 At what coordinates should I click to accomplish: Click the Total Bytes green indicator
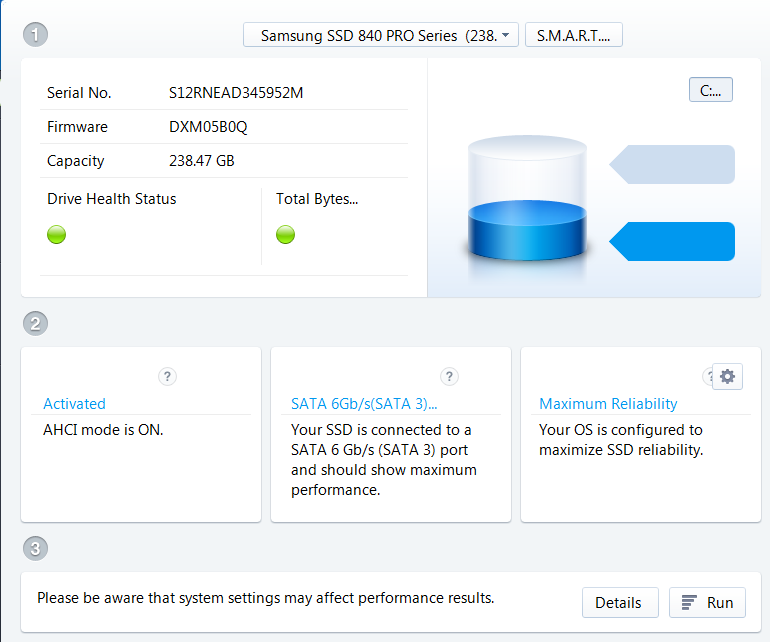coord(285,234)
